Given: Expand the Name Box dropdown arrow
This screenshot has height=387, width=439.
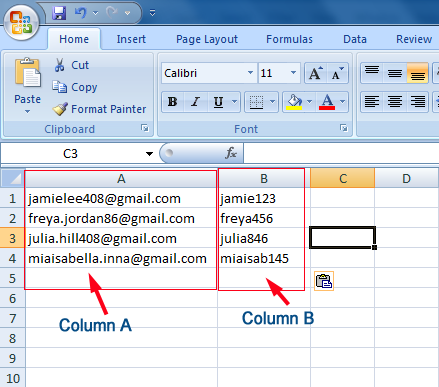Looking at the screenshot, I should tap(149, 154).
